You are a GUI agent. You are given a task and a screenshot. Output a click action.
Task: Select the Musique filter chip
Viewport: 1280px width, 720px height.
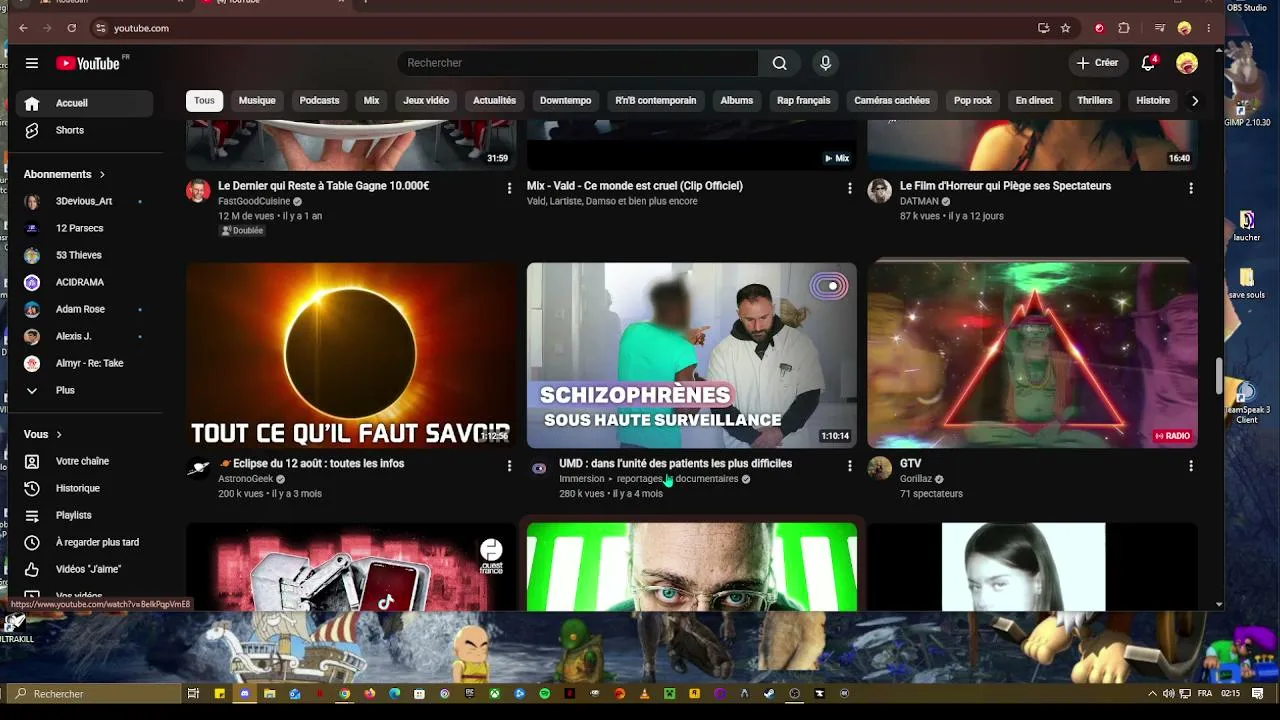pos(257,100)
